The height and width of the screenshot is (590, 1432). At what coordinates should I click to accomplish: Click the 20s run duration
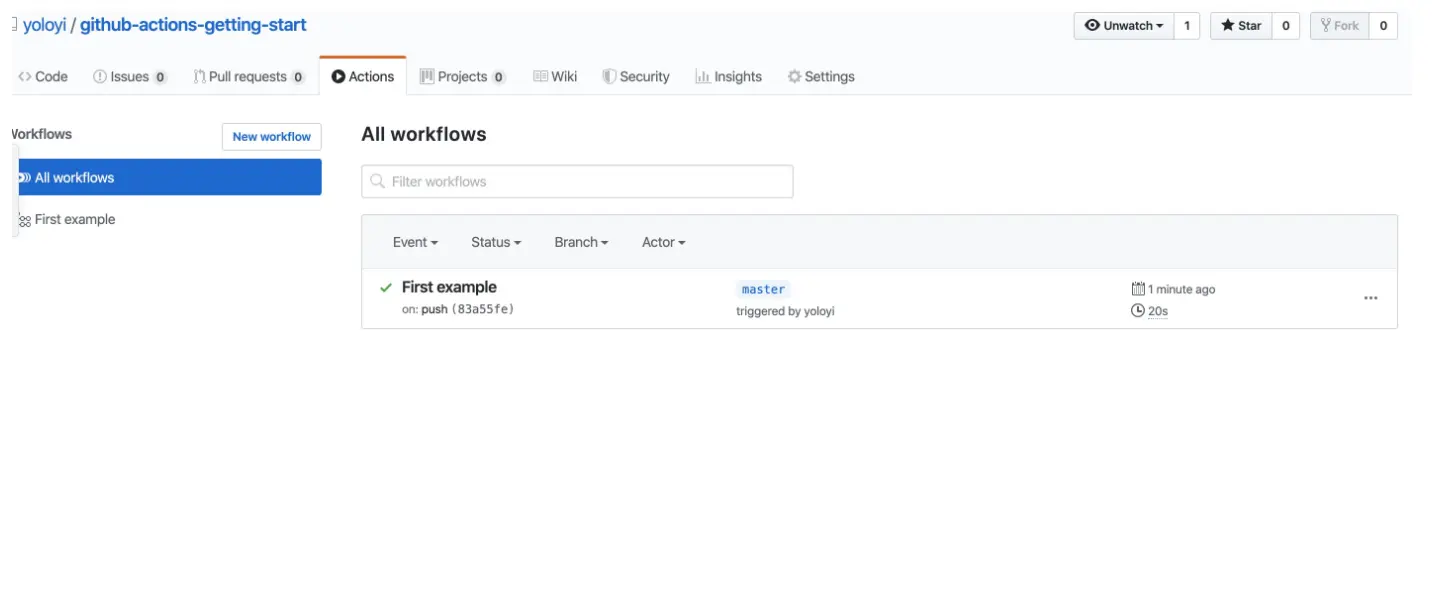pos(1158,311)
